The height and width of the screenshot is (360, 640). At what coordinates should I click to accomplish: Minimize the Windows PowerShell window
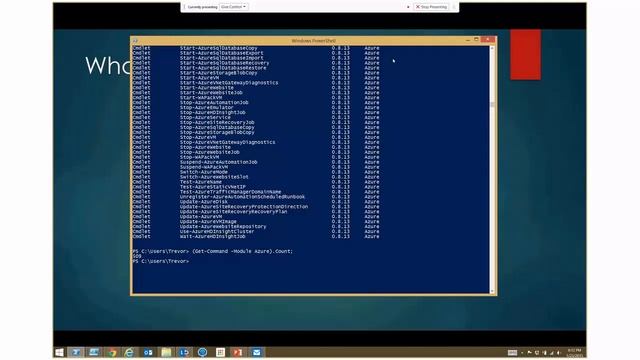468,40
